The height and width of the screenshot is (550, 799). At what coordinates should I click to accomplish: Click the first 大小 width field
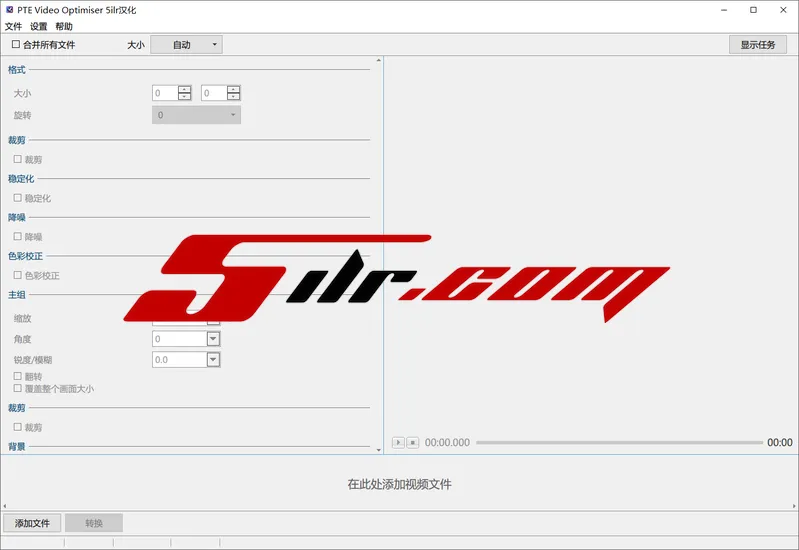pos(165,93)
